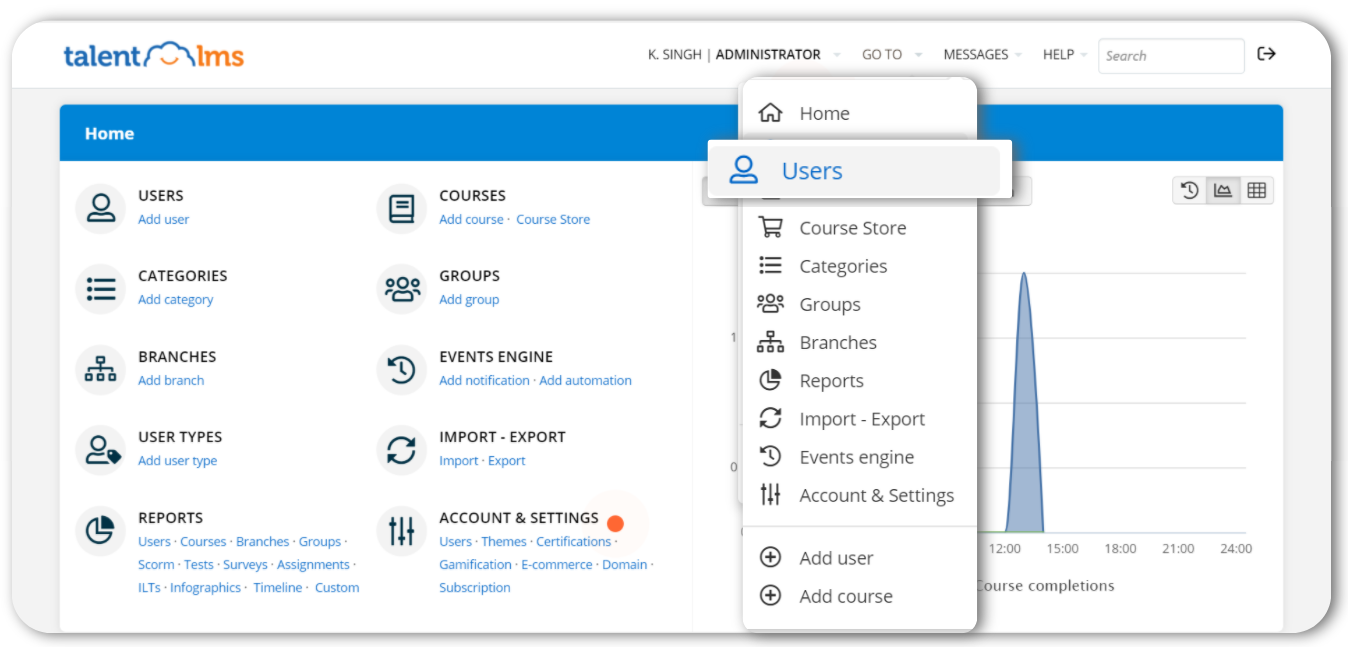Open the Reports pie chart icon
The width and height of the screenshot is (1348, 647).
tap(100, 531)
